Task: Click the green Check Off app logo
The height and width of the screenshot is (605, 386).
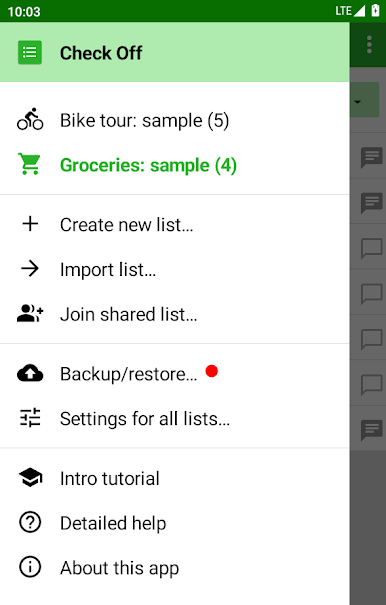Action: [30, 52]
